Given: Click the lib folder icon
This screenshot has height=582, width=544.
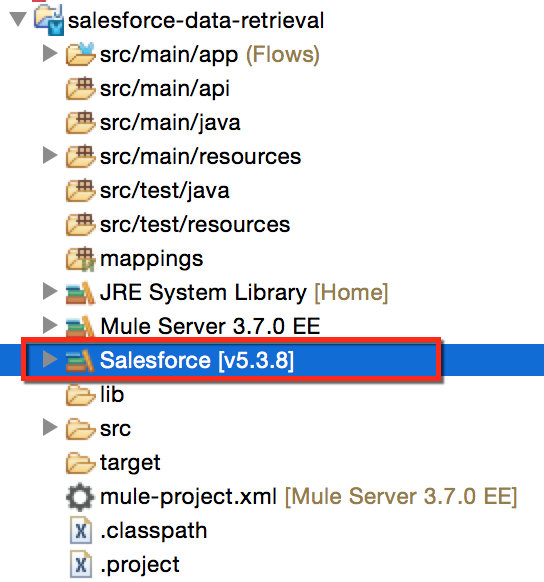Looking at the screenshot, I should point(80,395).
